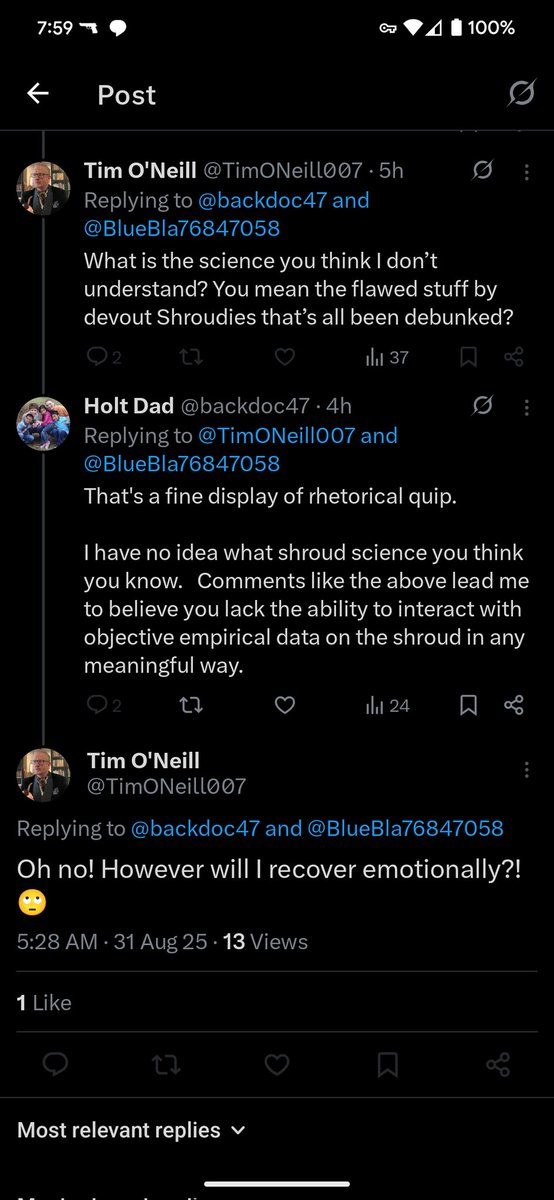Screen dimensions: 554x1200
Task: Like Tim O'Neill's first reply with heart
Action: tap(284, 357)
